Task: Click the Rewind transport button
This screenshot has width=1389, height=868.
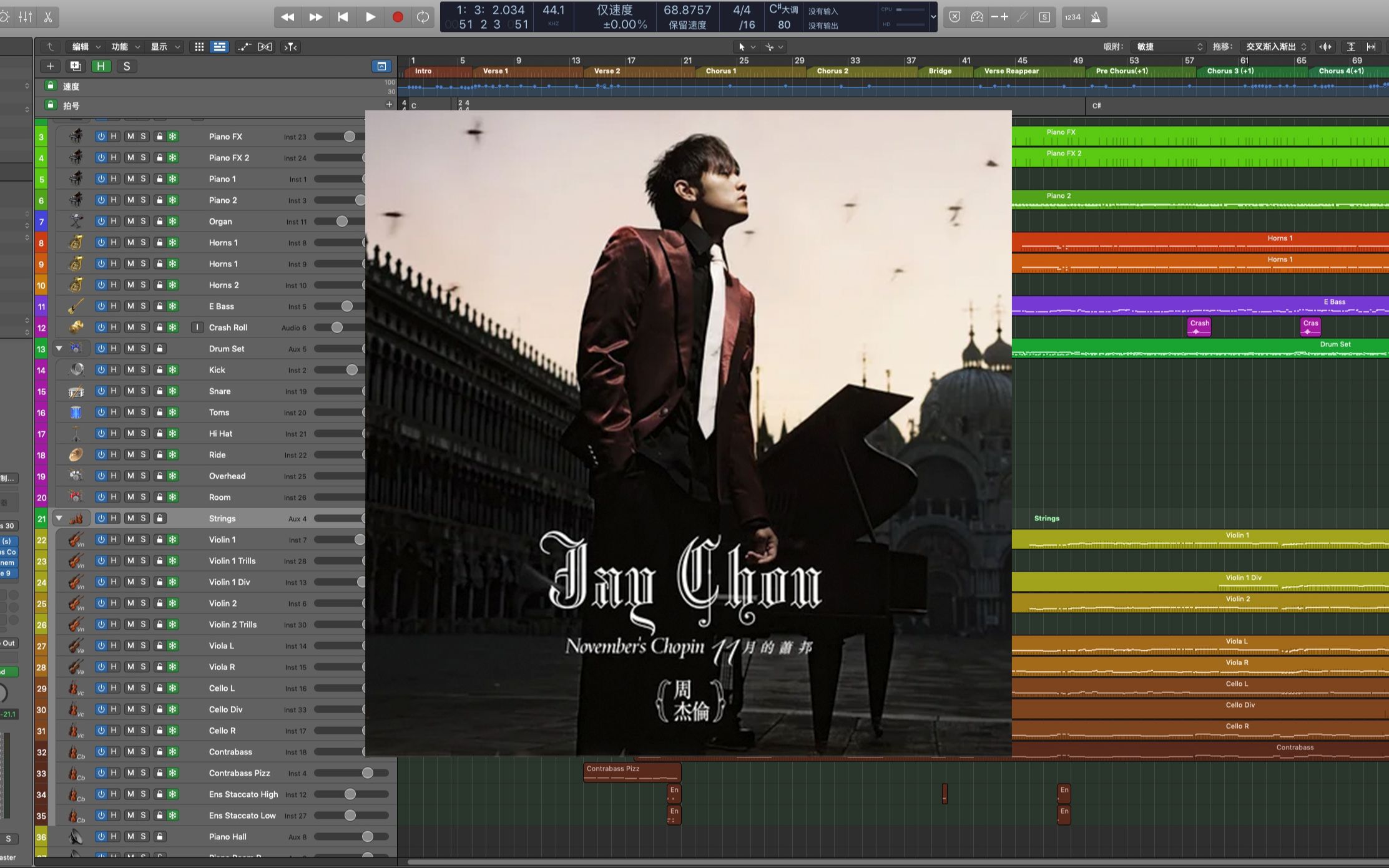Action: 288,17
